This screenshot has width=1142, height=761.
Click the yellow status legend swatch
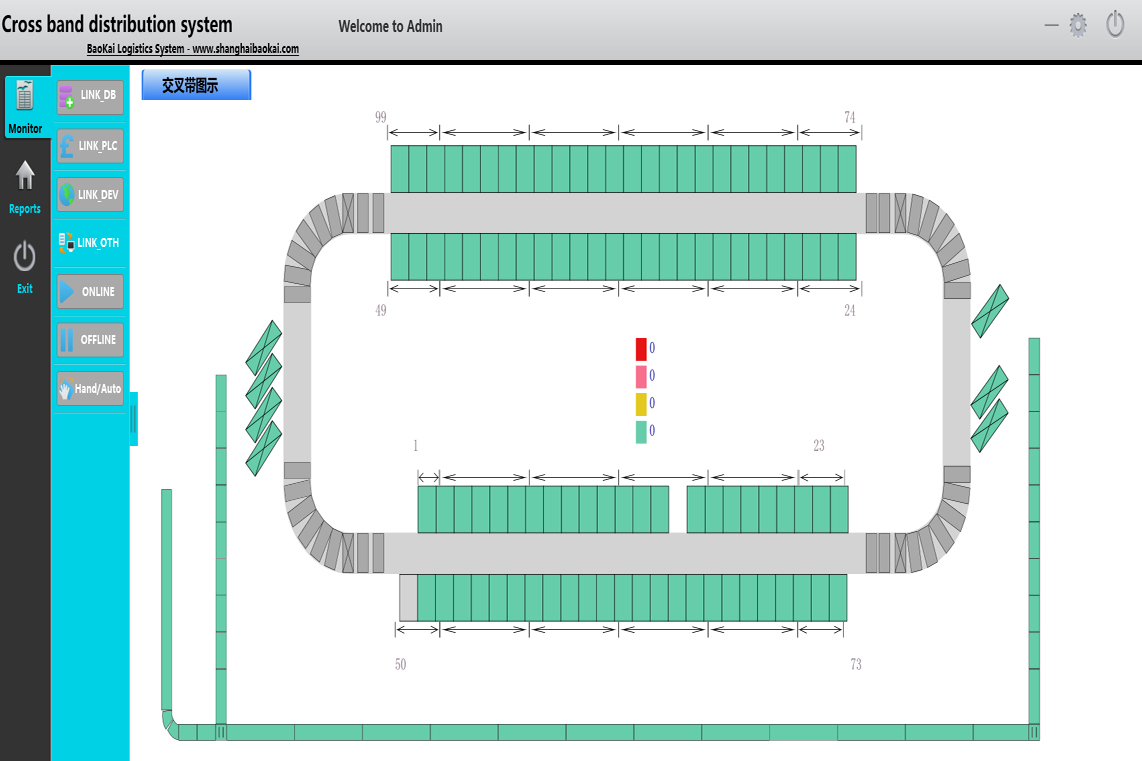pyautogui.click(x=641, y=404)
